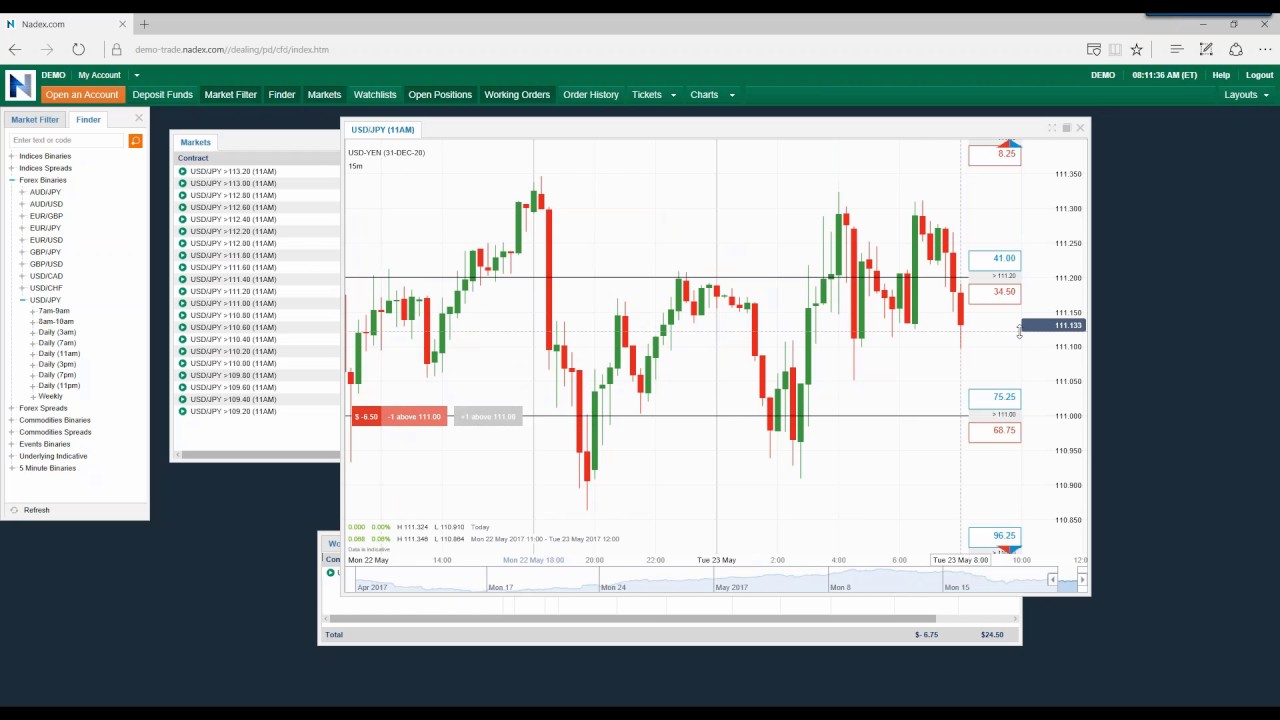This screenshot has height=720, width=1280.
Task: Open the USD/JPY >112.40 (11AM) contract icon
Action: [x=183, y=219]
